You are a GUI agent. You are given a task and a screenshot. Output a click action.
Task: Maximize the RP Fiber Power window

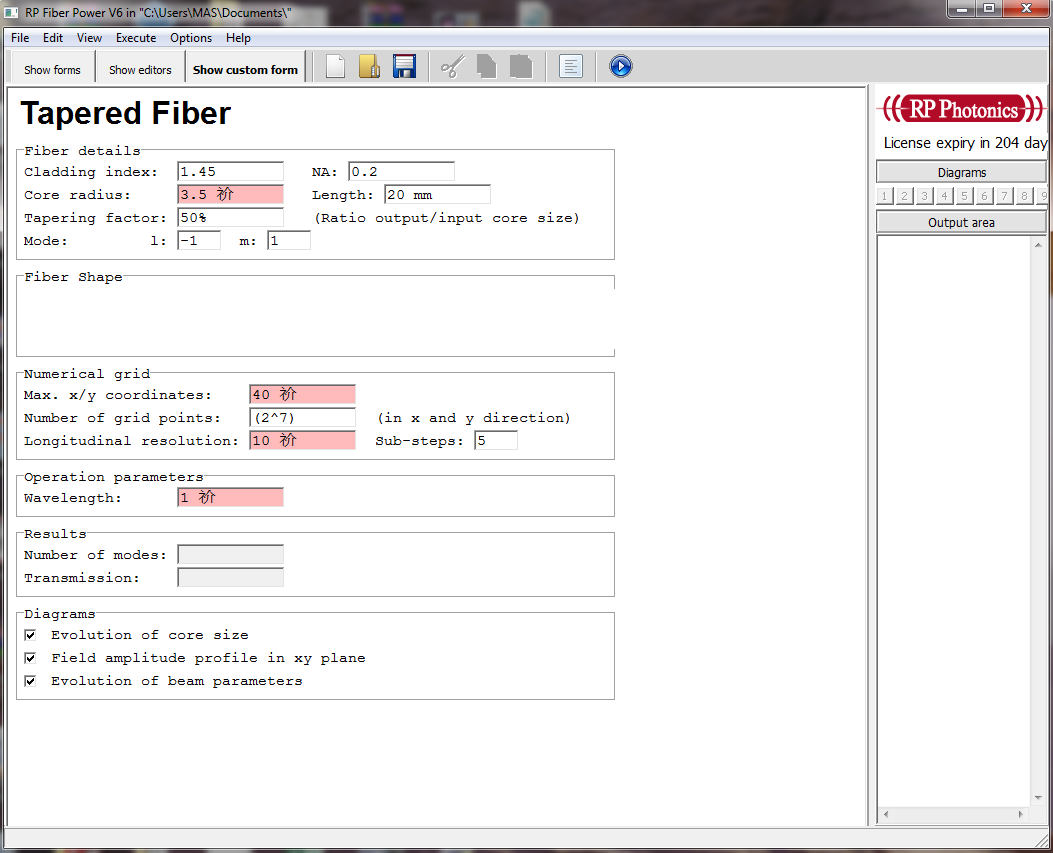coord(989,9)
